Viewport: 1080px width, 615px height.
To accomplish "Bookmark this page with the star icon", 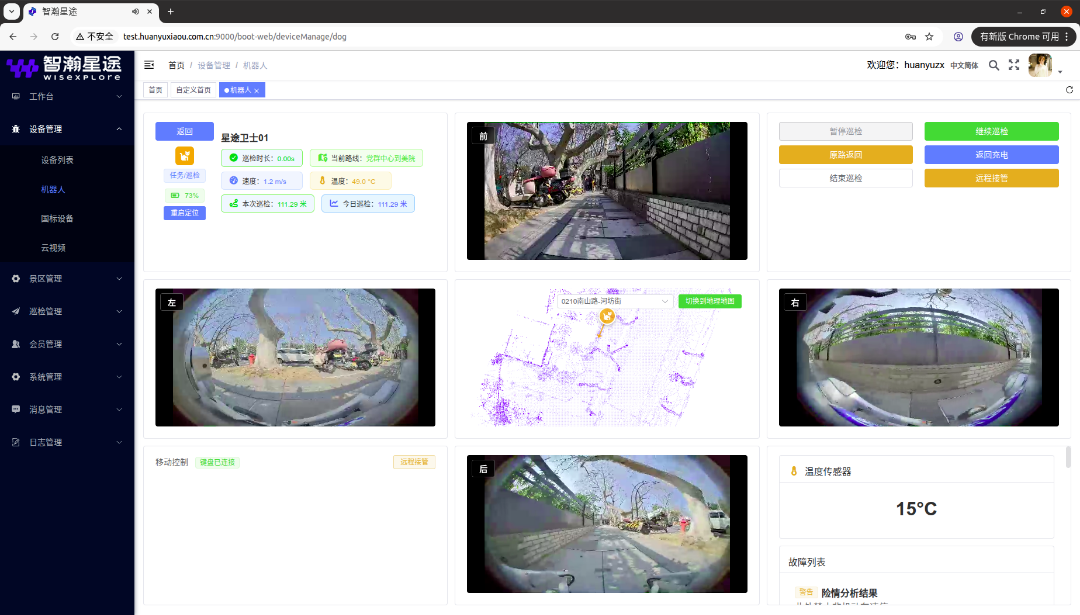I will point(929,36).
